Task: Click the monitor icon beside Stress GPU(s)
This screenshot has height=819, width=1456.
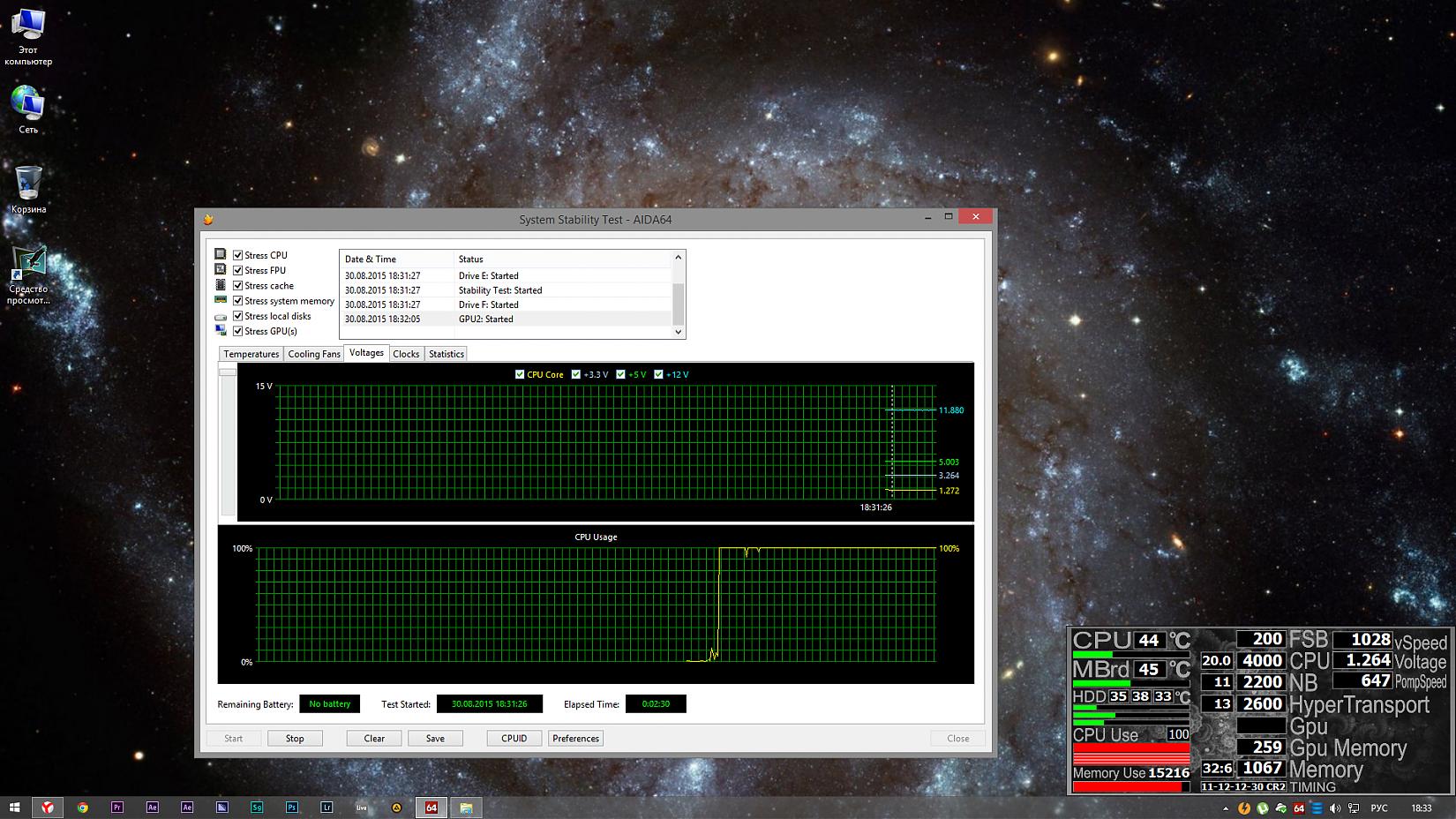Action: click(x=221, y=331)
